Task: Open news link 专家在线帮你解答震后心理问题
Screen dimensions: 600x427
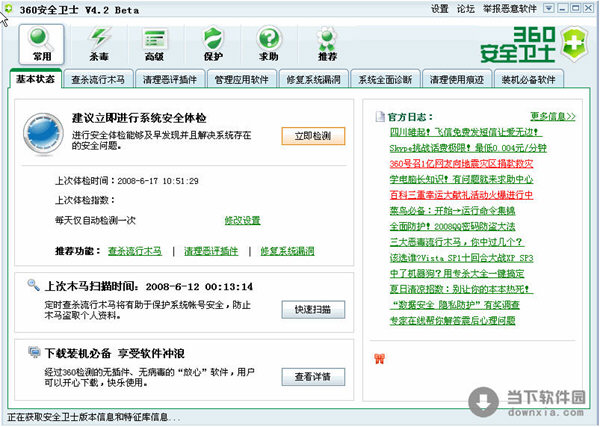Action: point(452,320)
